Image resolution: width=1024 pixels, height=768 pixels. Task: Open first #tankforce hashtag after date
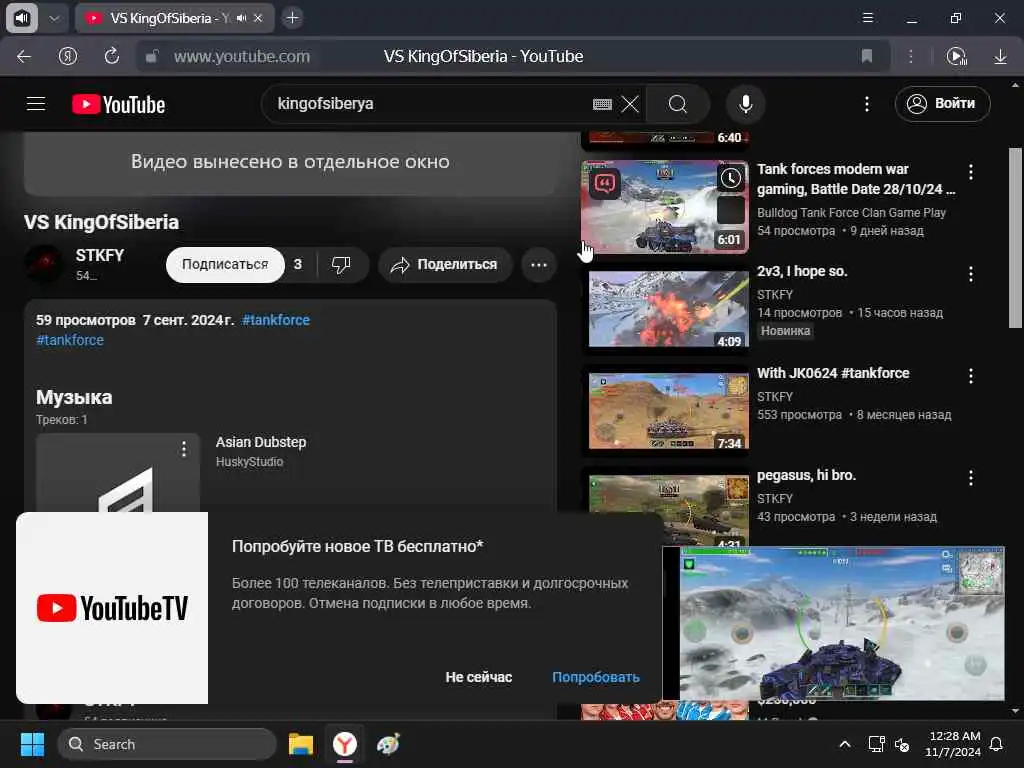[276, 320]
